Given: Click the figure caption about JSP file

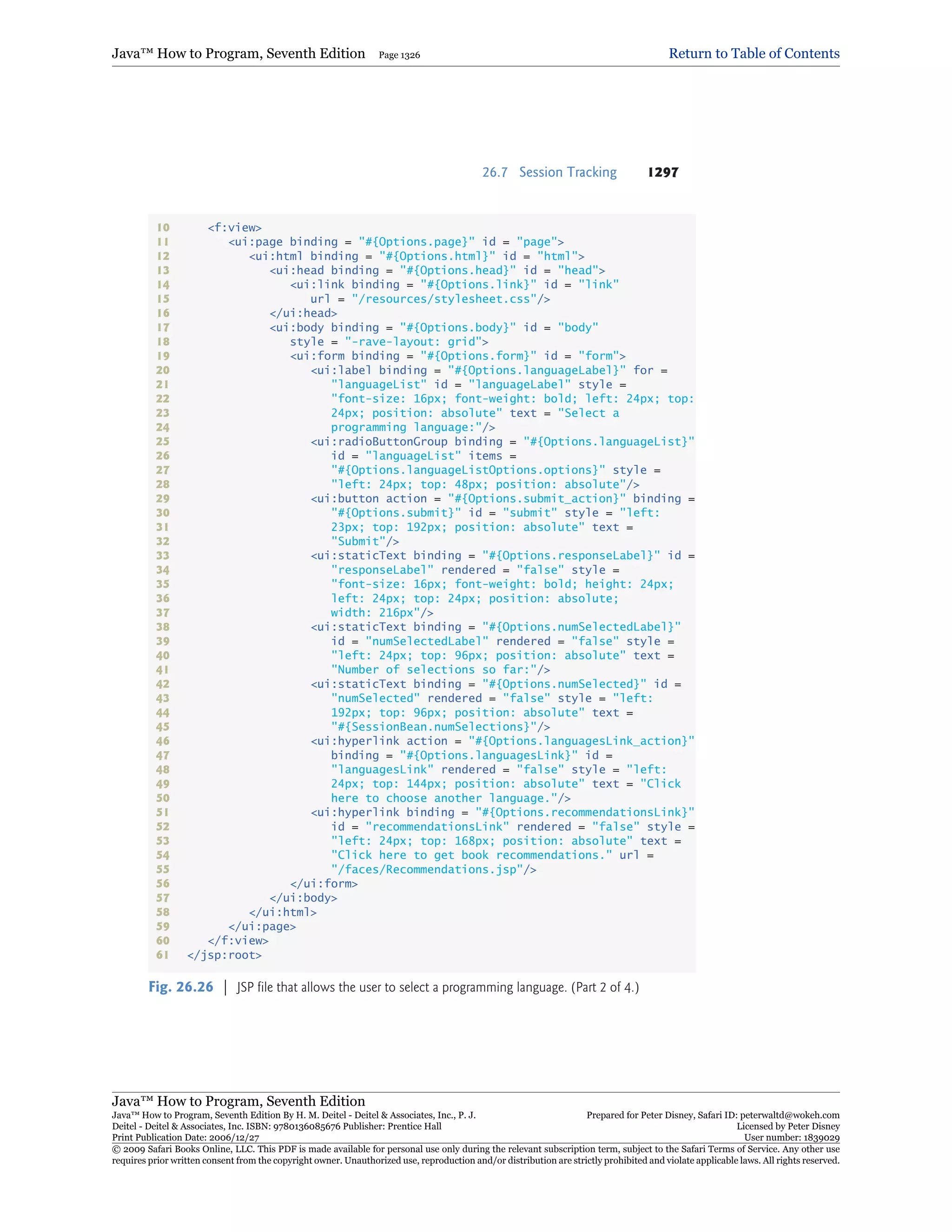Looking at the screenshot, I should point(437,987).
